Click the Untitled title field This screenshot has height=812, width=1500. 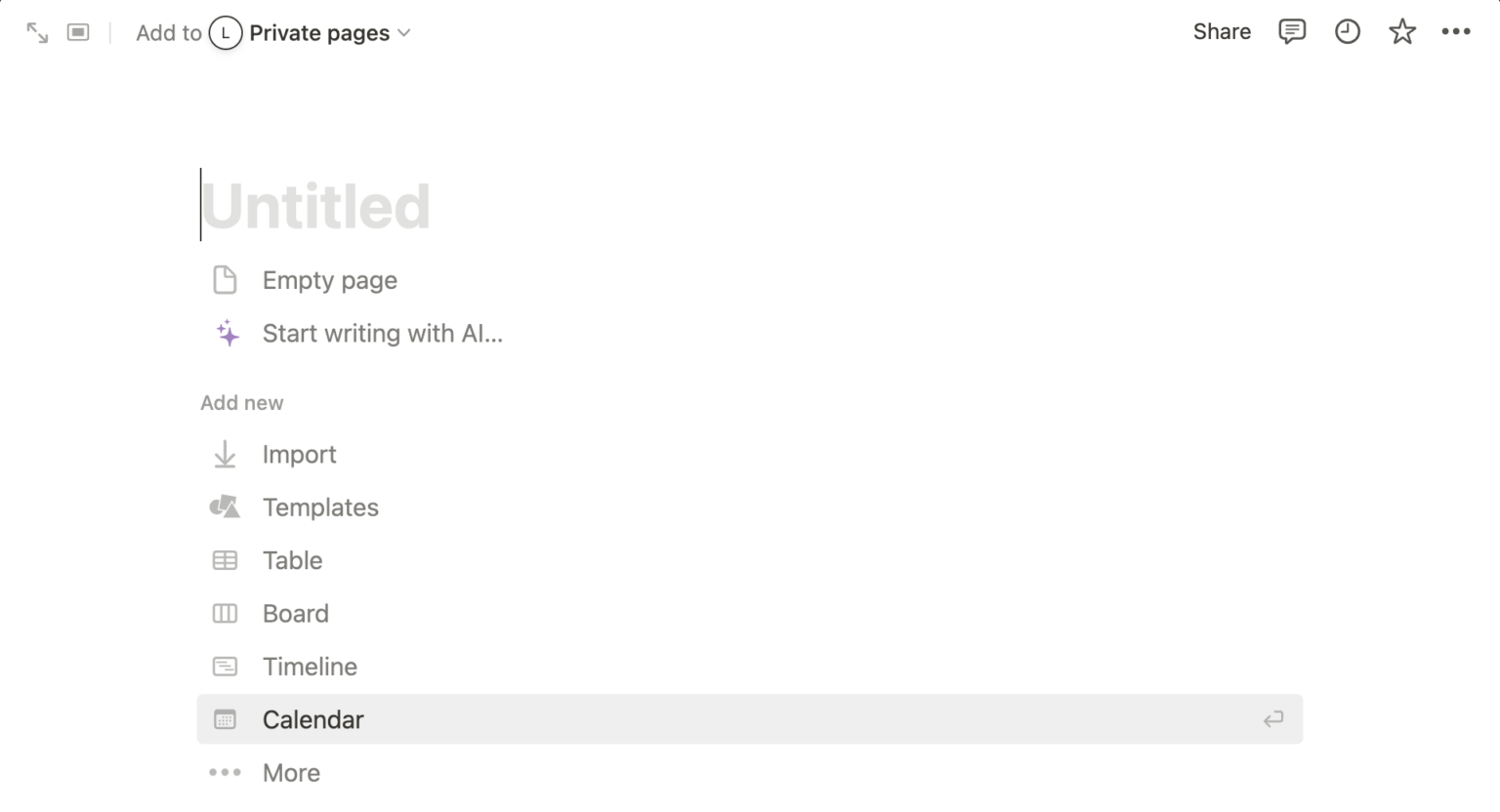[315, 206]
